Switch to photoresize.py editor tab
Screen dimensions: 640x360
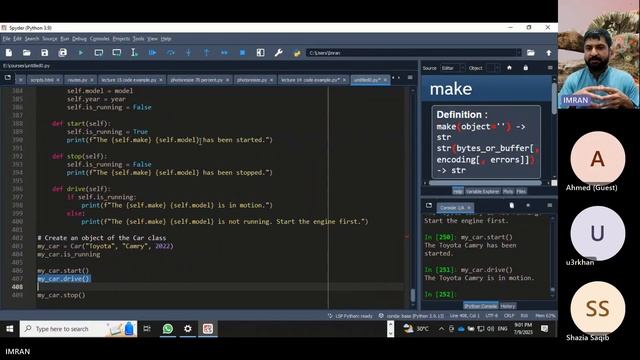coord(252,80)
